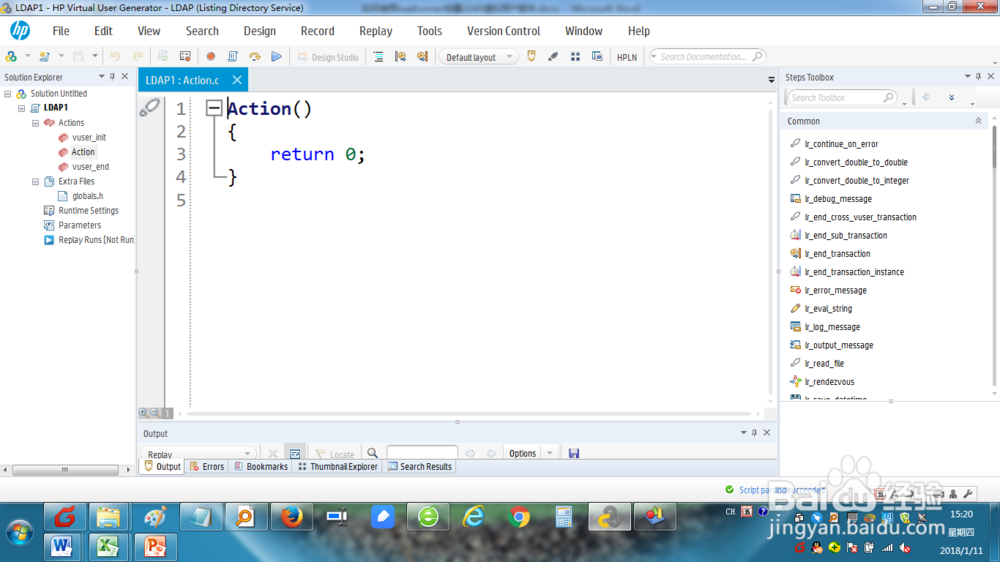Select lr_eval_string step

pyautogui.click(x=828, y=309)
